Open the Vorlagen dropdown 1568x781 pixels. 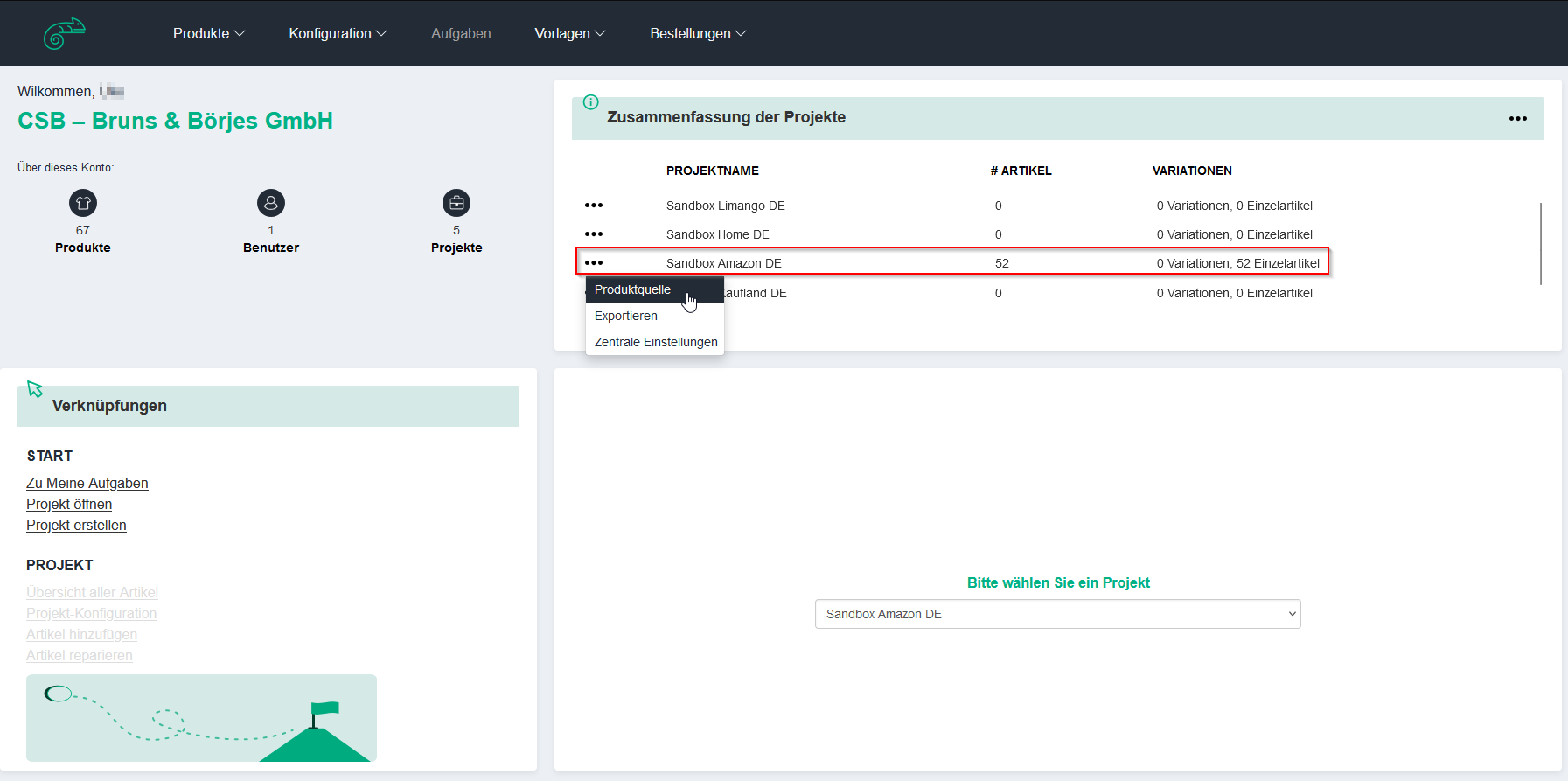pyautogui.click(x=570, y=33)
